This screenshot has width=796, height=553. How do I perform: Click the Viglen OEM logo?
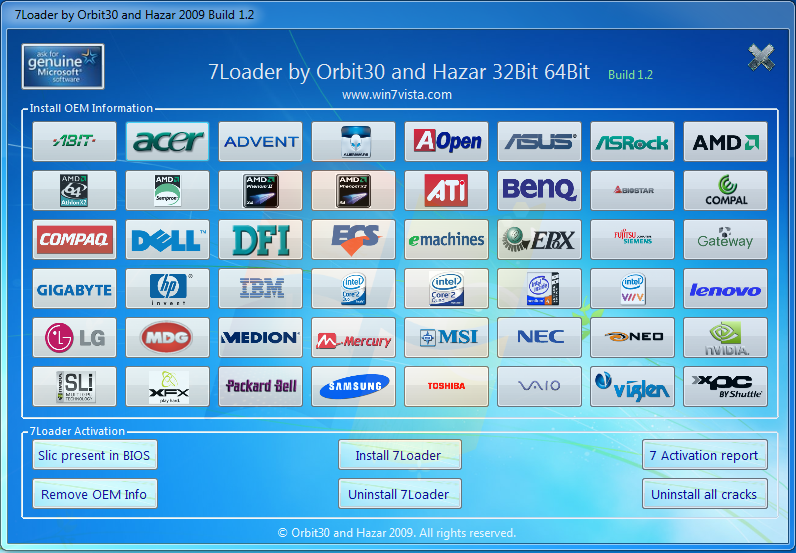pos(632,386)
